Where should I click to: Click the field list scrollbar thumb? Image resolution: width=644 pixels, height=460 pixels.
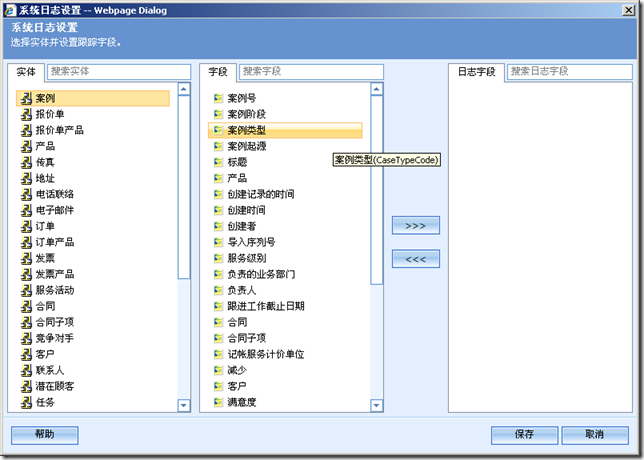[x=377, y=190]
